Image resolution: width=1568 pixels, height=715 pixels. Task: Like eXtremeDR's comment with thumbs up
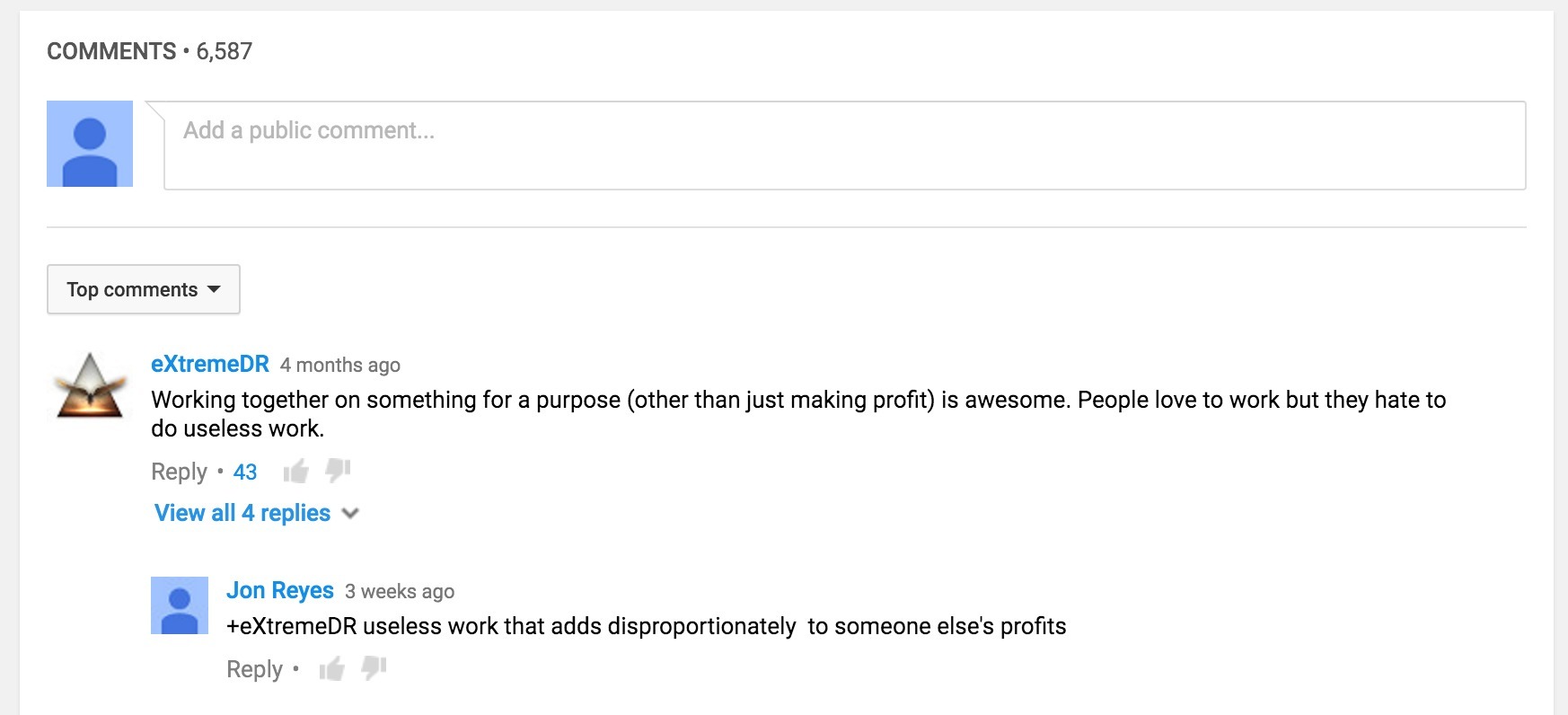click(x=295, y=472)
